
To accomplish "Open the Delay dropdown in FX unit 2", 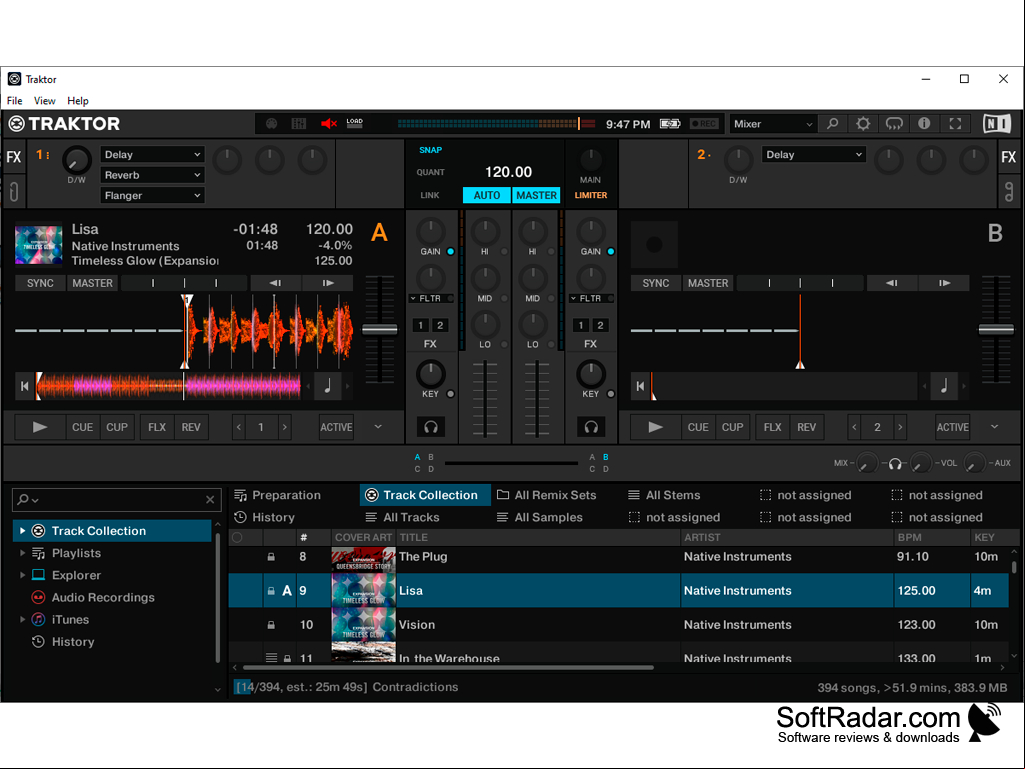I will pos(814,154).
